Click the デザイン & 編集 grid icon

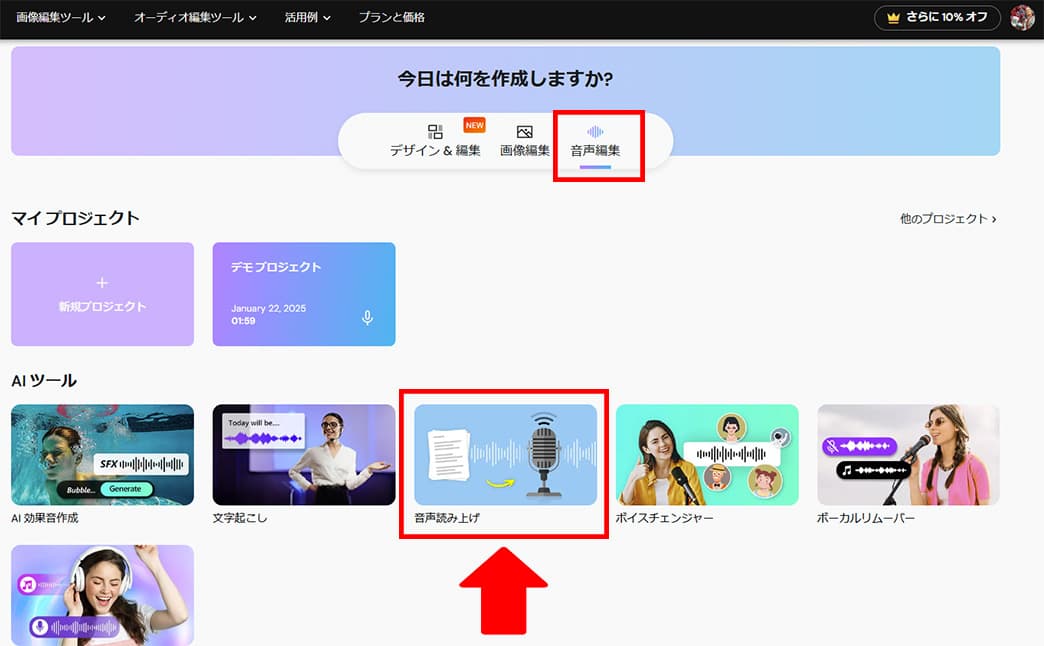coord(435,132)
